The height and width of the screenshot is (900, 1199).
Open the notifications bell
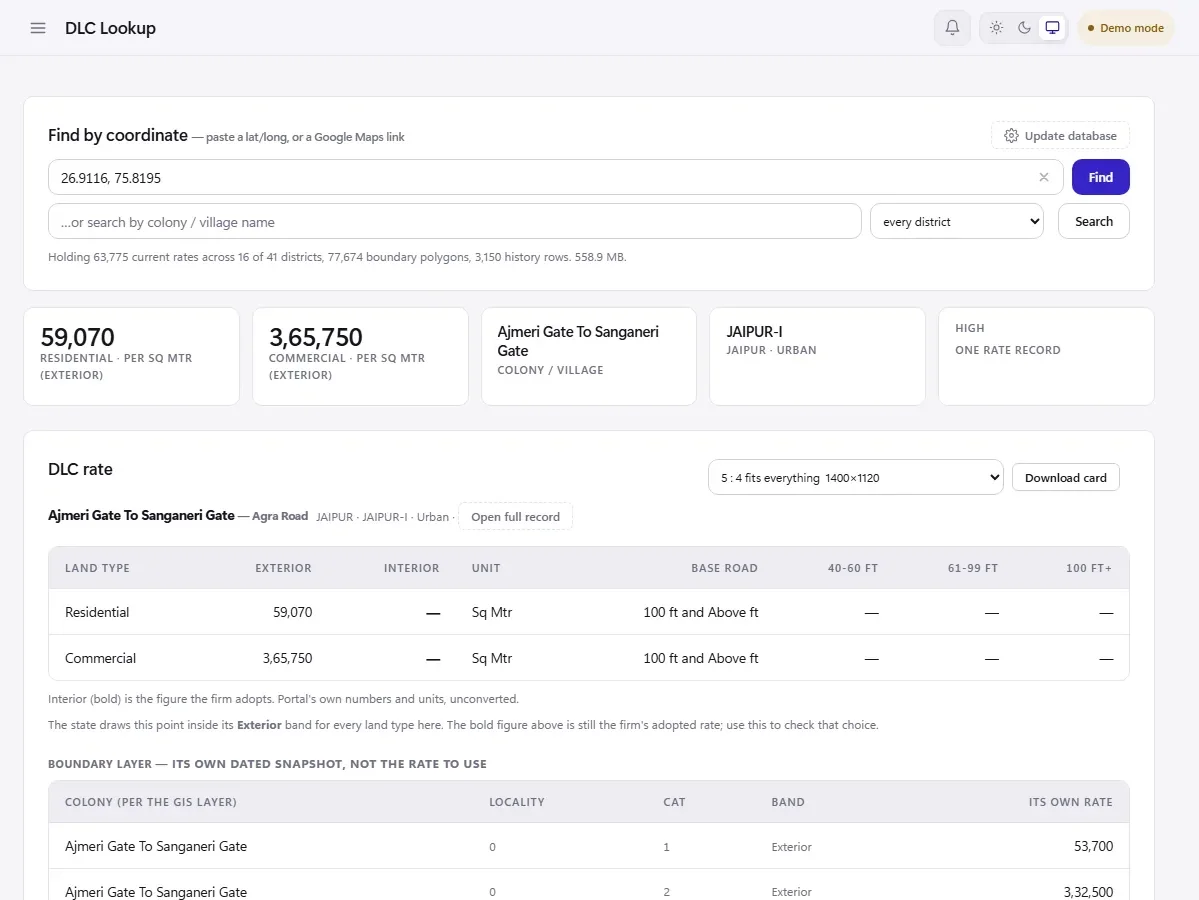(952, 28)
